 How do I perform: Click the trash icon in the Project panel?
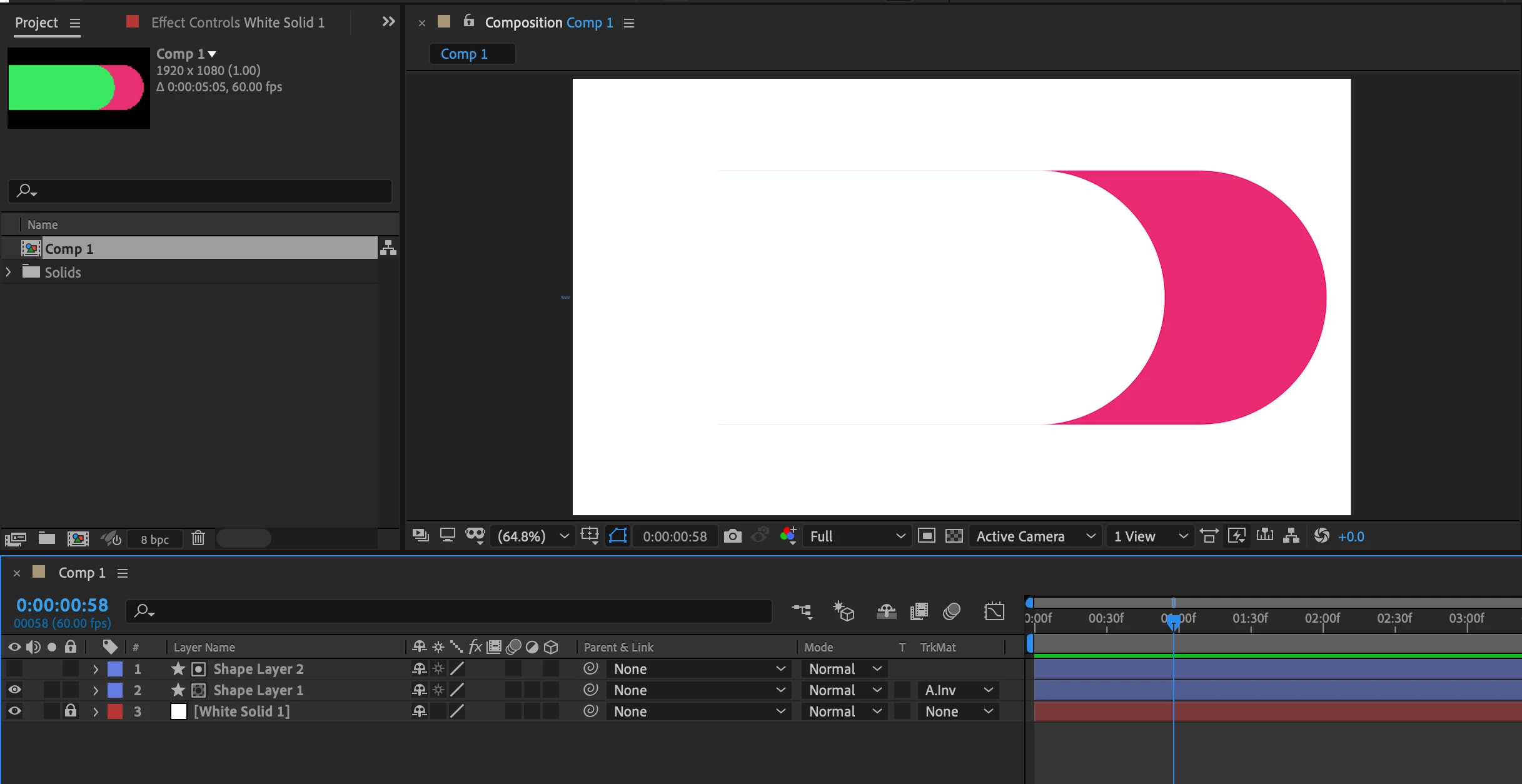coord(198,538)
